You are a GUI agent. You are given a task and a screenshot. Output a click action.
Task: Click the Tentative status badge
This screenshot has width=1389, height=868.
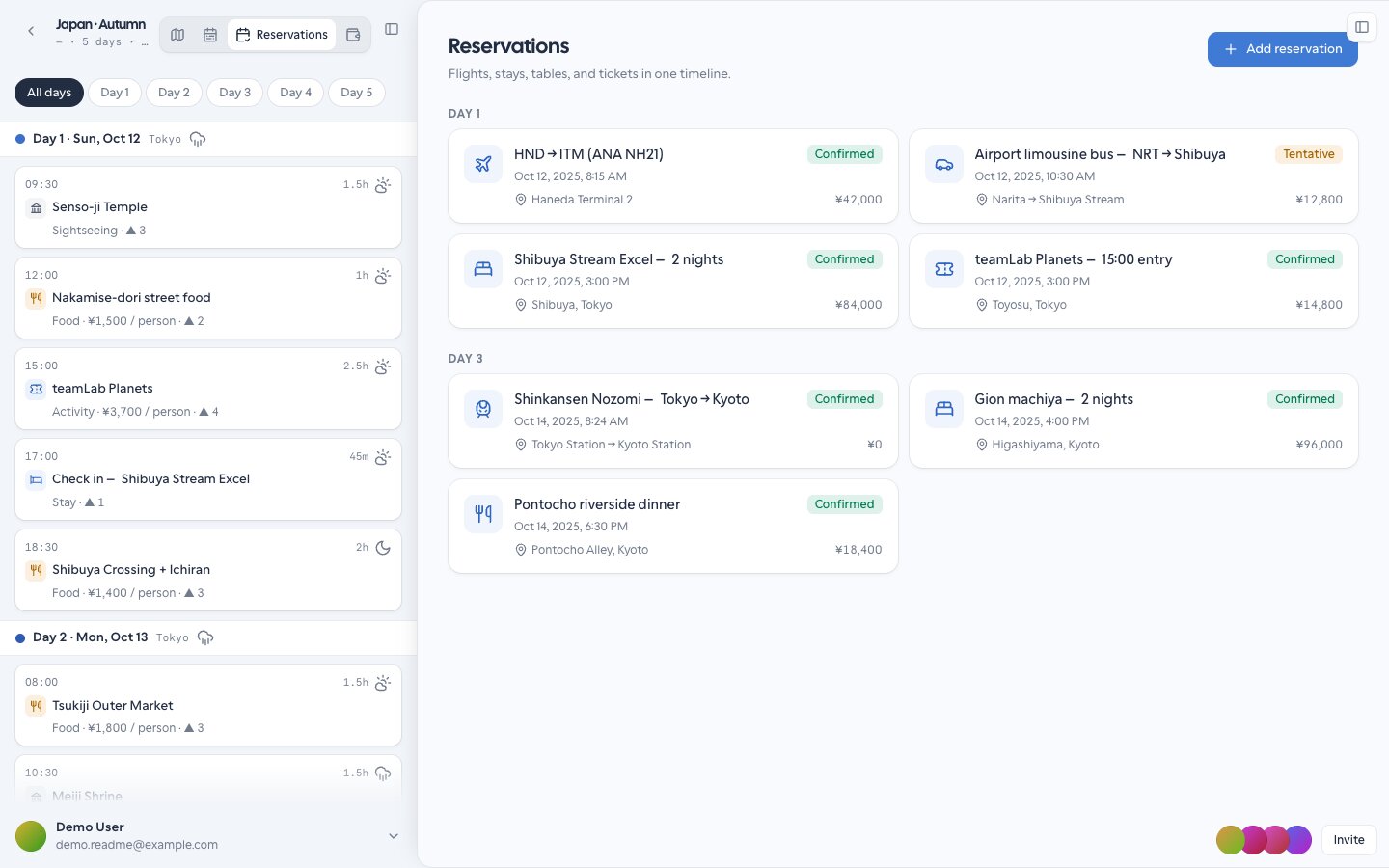click(x=1309, y=154)
